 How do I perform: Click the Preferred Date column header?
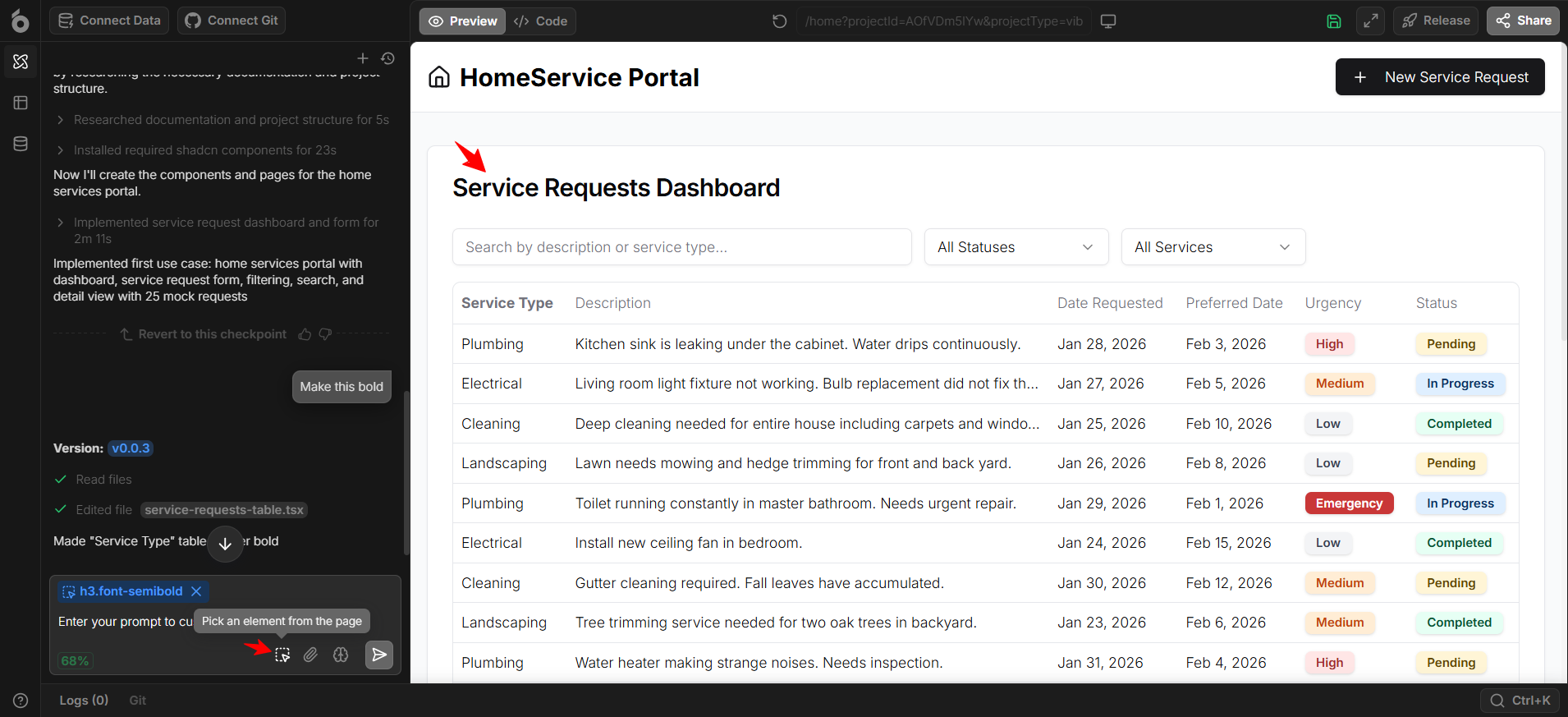click(1234, 303)
